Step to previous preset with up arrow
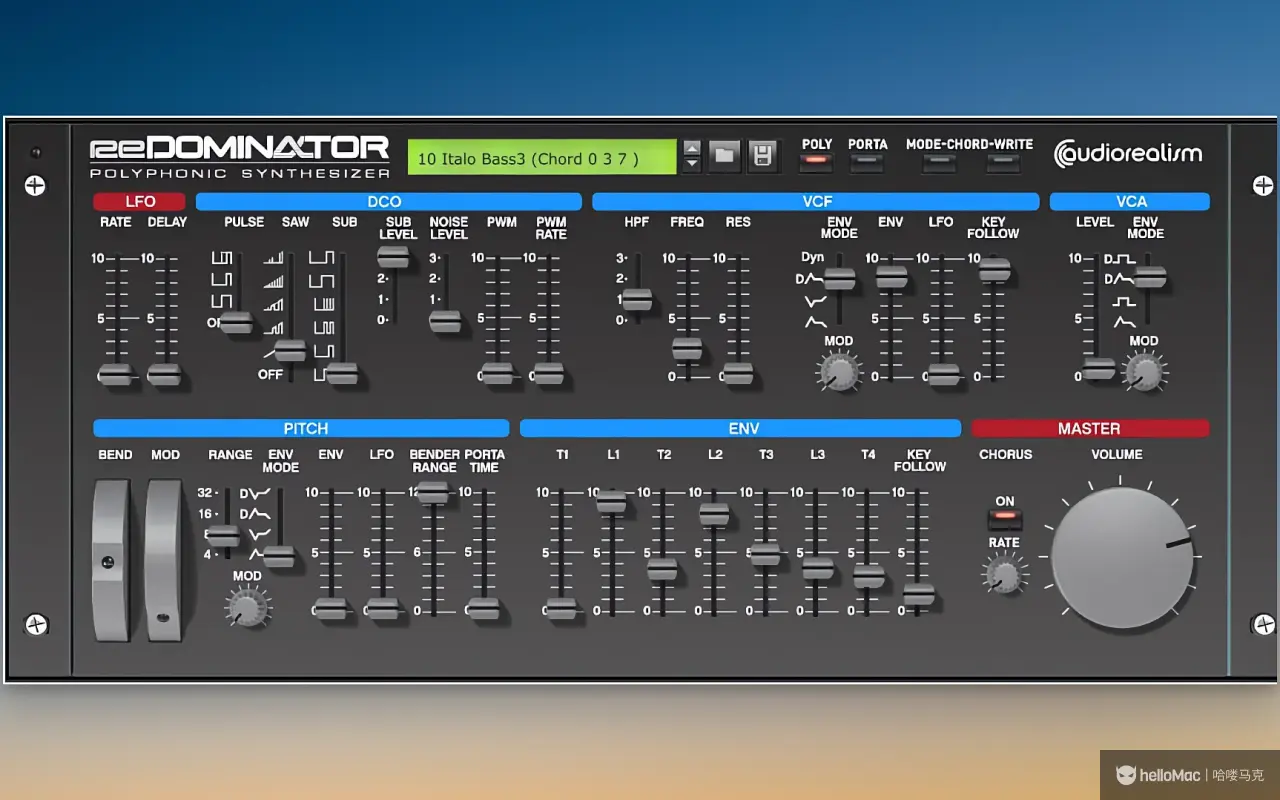The height and width of the screenshot is (800, 1280). tap(692, 148)
